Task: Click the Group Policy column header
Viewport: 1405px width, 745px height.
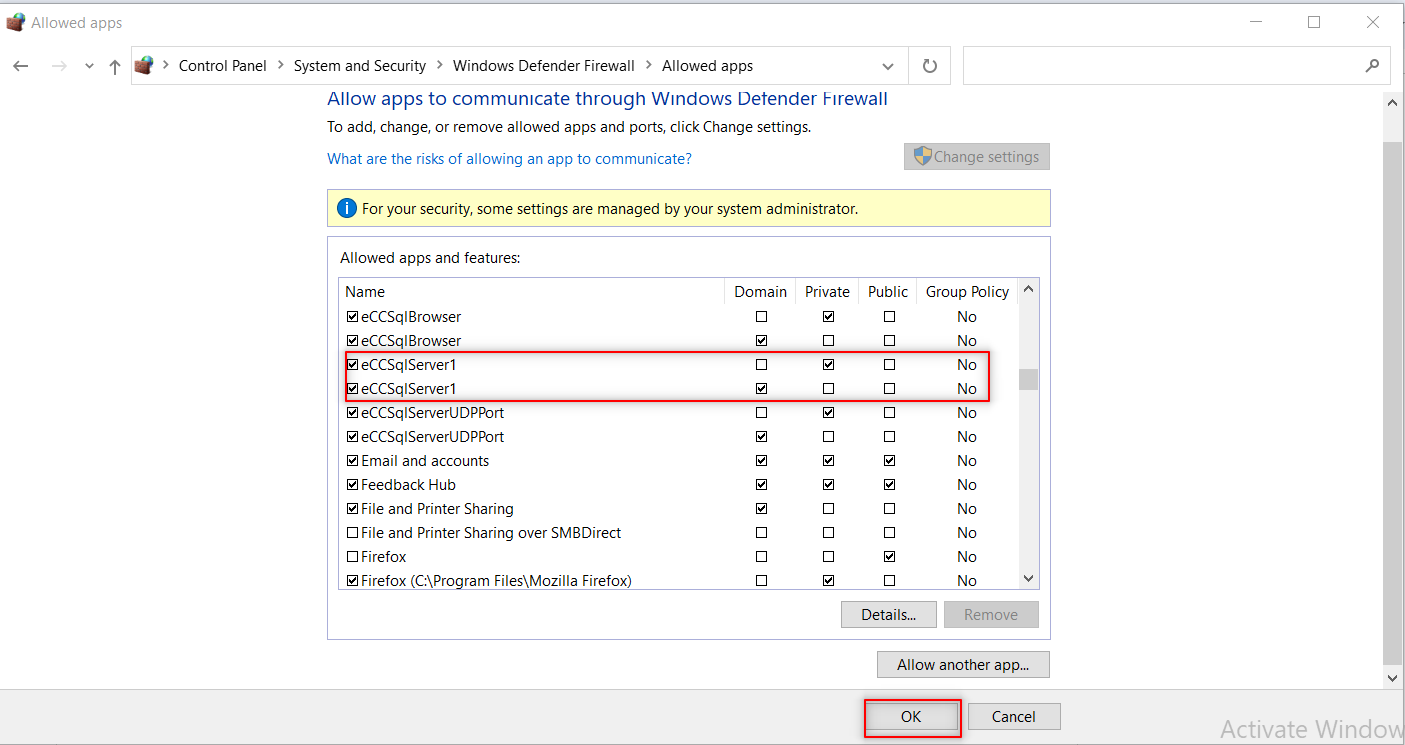Action: (x=967, y=292)
